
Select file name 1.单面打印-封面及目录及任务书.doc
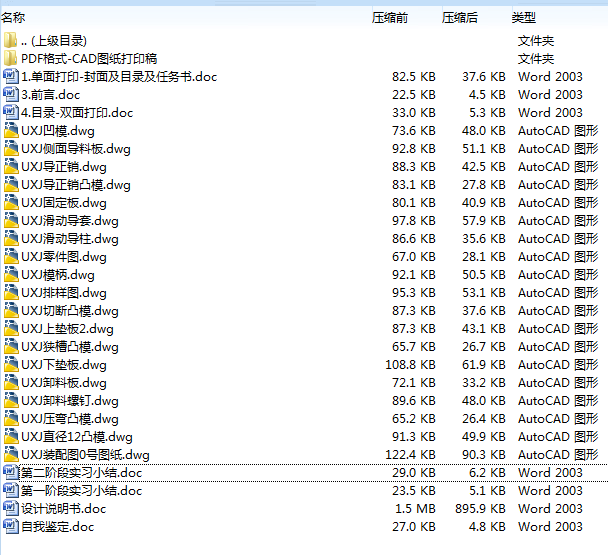click(x=119, y=77)
